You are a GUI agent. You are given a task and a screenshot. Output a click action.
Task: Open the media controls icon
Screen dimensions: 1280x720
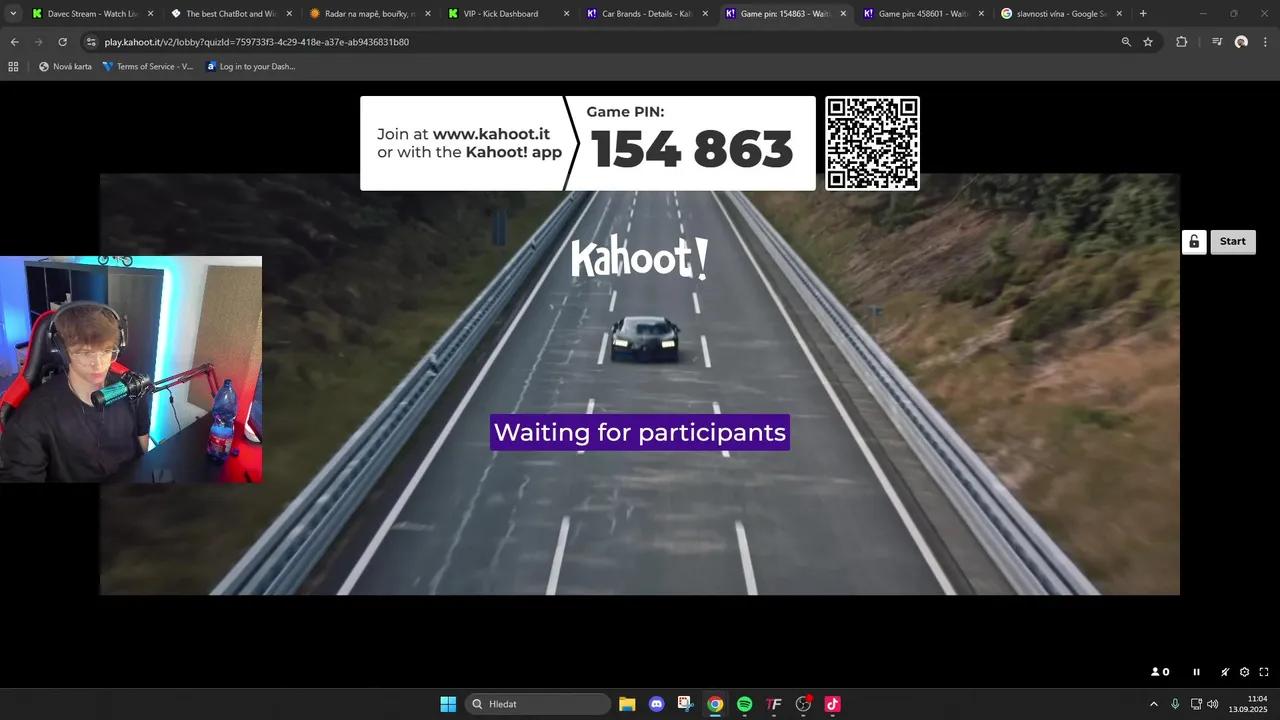point(1217,42)
